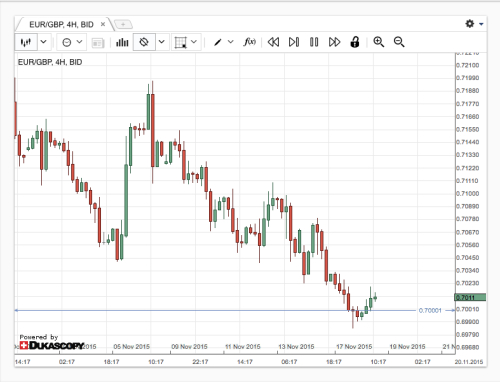Image resolution: width=500 pixels, height=385 pixels.
Task: Open the chart type dropdown arrow
Action: click(43, 42)
